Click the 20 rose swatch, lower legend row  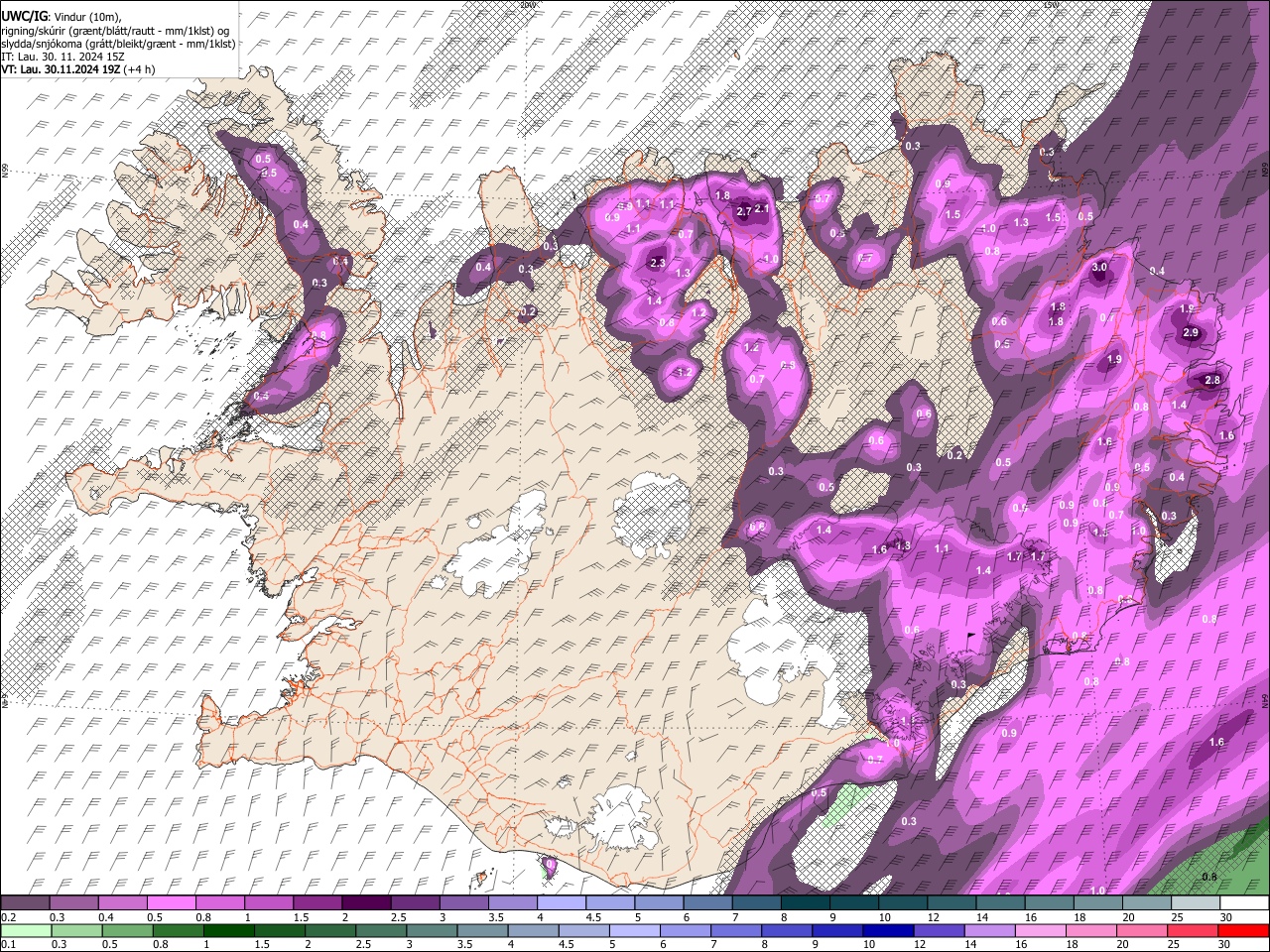pos(1142,930)
